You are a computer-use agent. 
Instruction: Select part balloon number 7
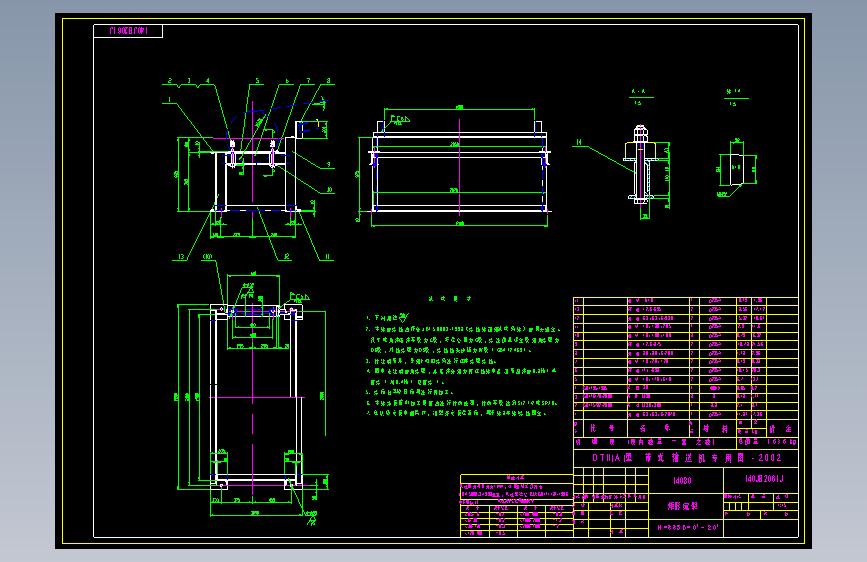click(309, 81)
